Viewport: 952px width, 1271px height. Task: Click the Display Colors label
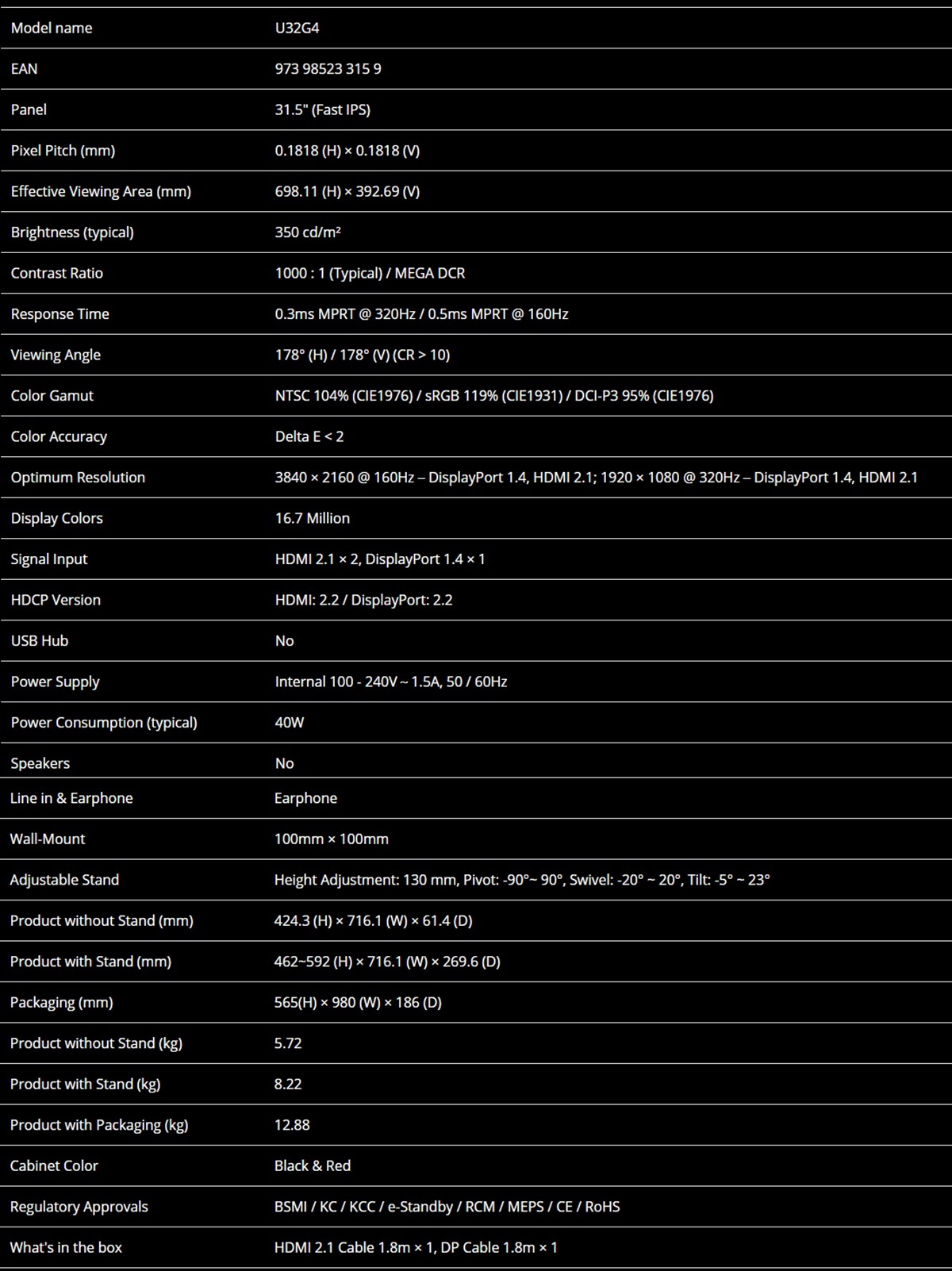tap(56, 518)
